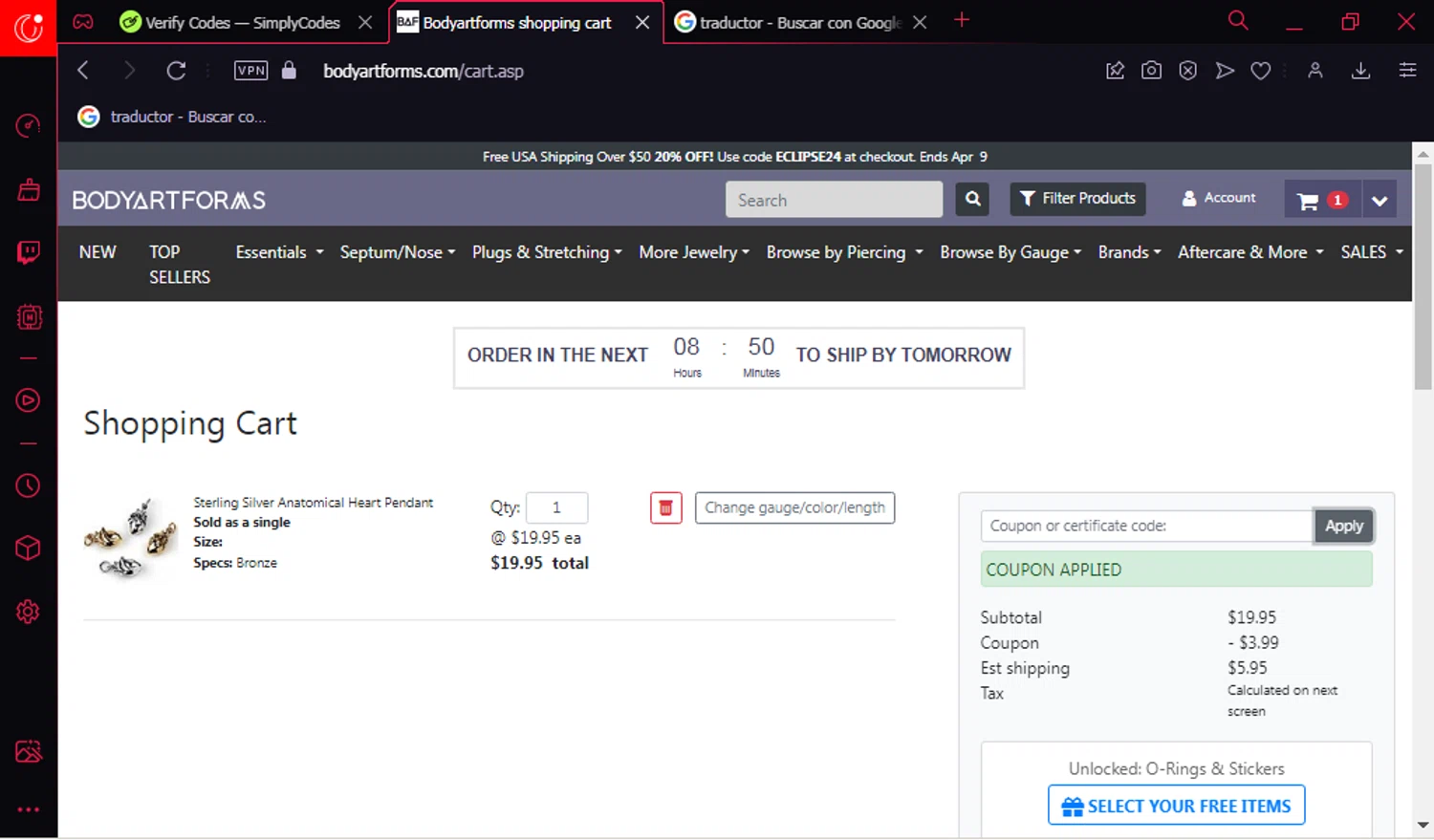Open Easy Setup sliders icon
The image size is (1434, 840).
1407,70
